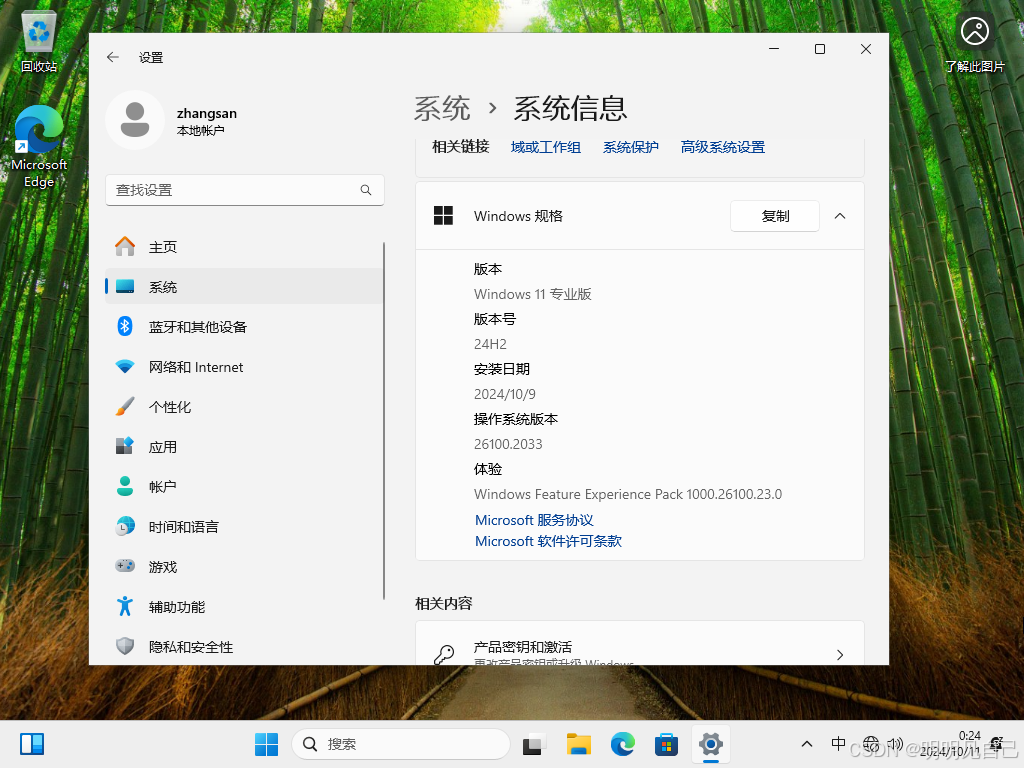This screenshot has width=1024, height=768.
Task: Maximize the Settings window
Action: (x=820, y=49)
